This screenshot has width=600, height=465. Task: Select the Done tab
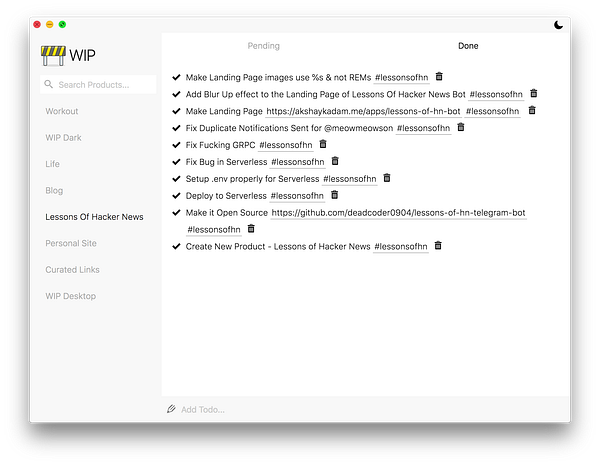coord(468,46)
